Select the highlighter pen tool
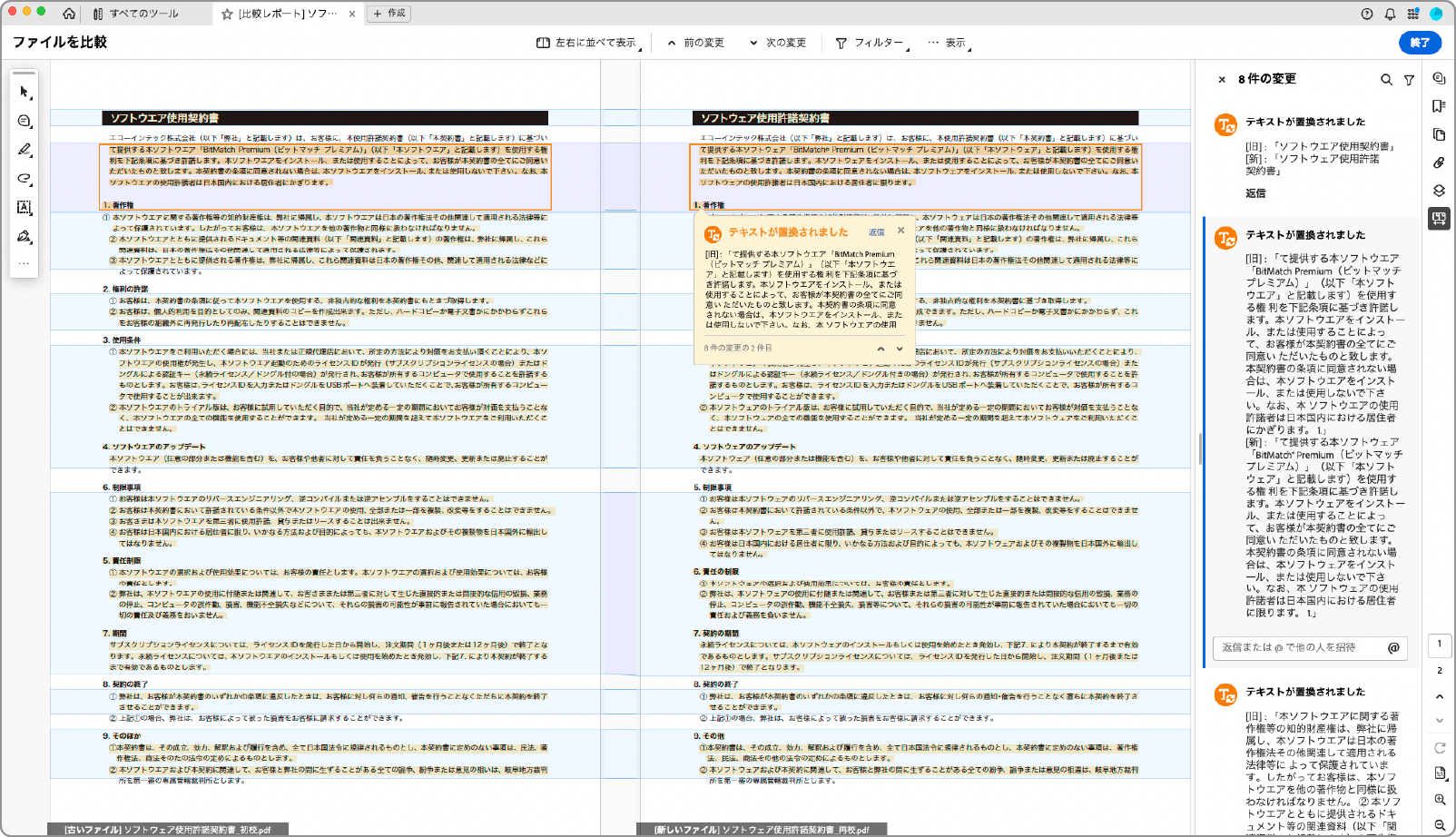The image size is (1456, 837). click(x=25, y=150)
